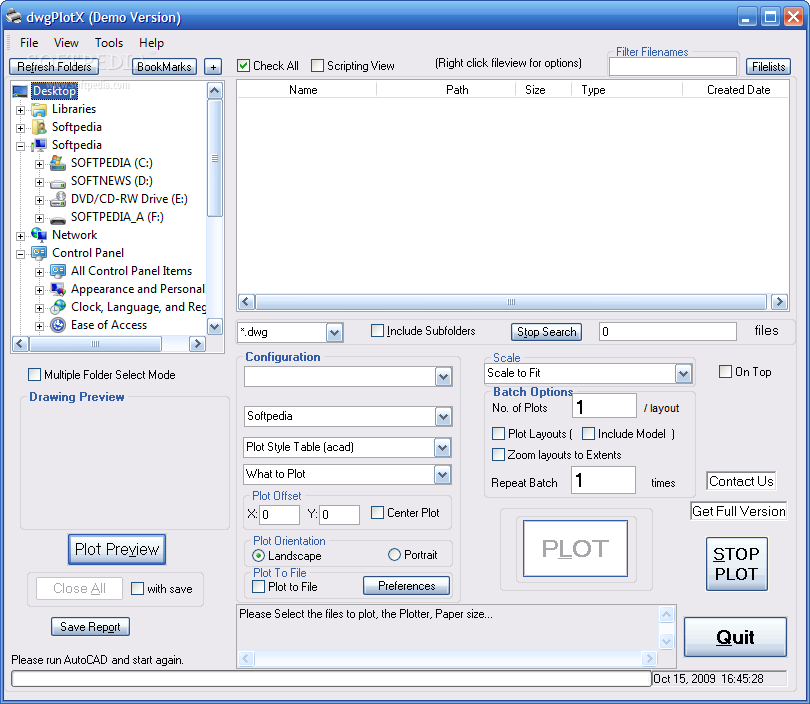Screen dimensions: 810x704
Task: Toggle the On Top checkbox
Action: [x=725, y=371]
